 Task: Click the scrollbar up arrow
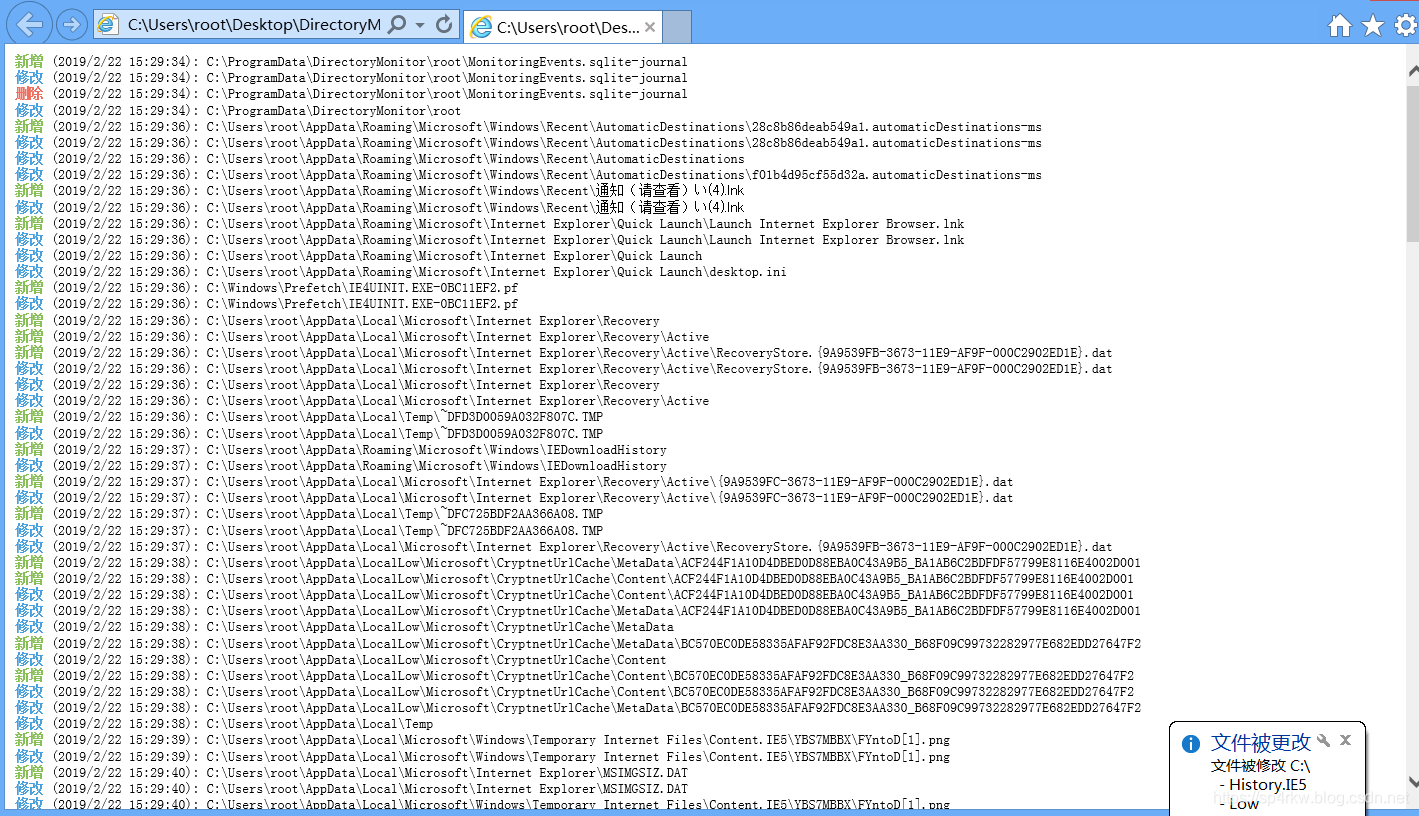coord(1412,70)
